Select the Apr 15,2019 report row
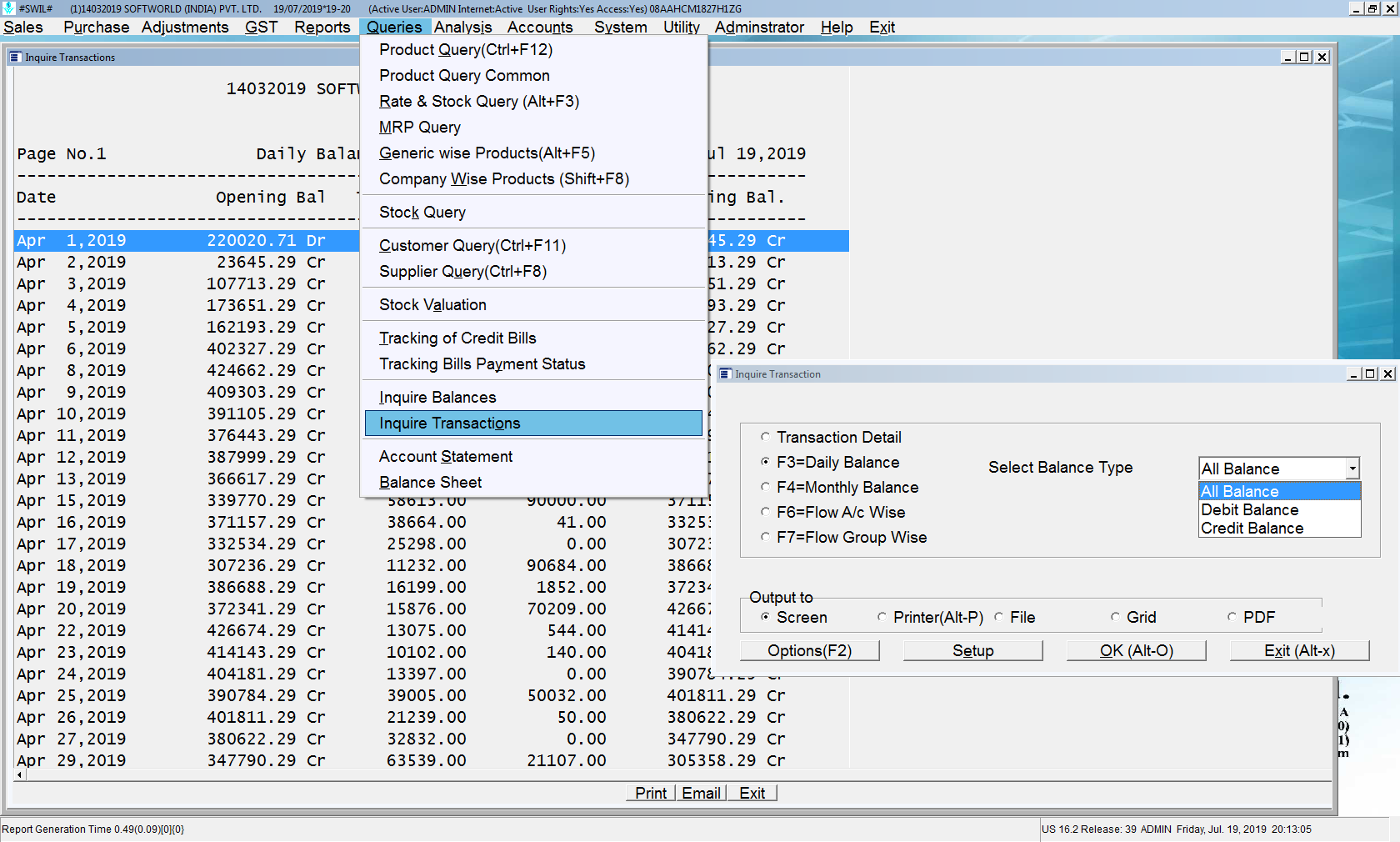Screen dimensions: 1400x842 point(432,501)
